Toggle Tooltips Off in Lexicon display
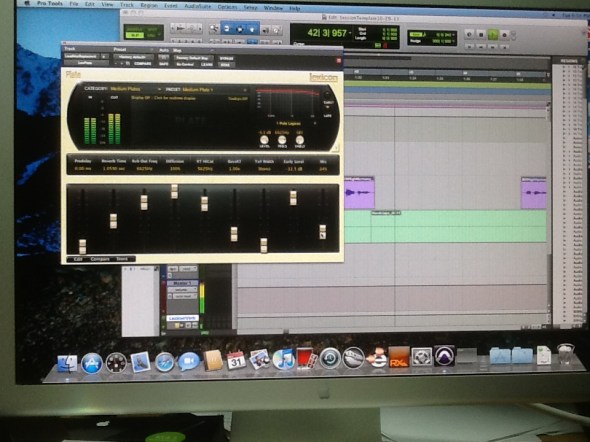This screenshot has height=442, width=590. coord(237,99)
